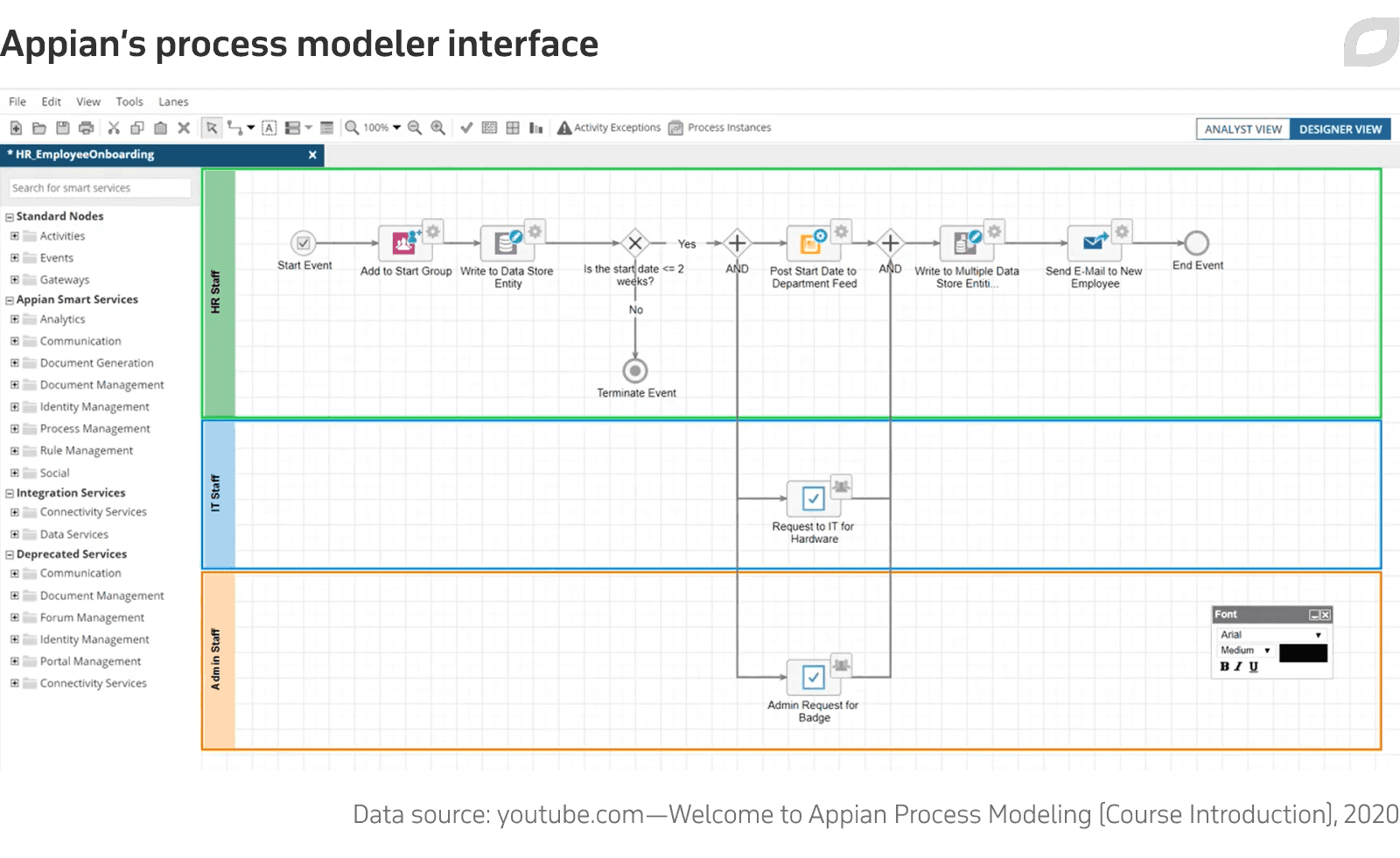Screen dimensions: 1400x858
Task: Open the lane tool dropdown arrow
Action: click(308, 128)
